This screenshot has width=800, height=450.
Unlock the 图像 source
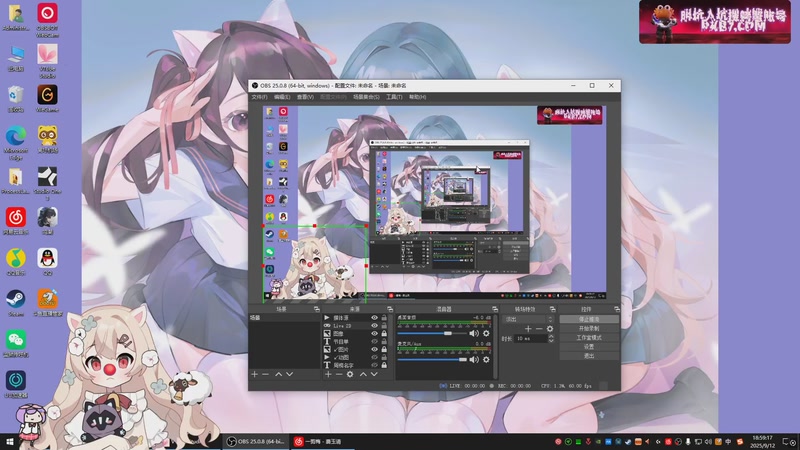click(x=384, y=334)
